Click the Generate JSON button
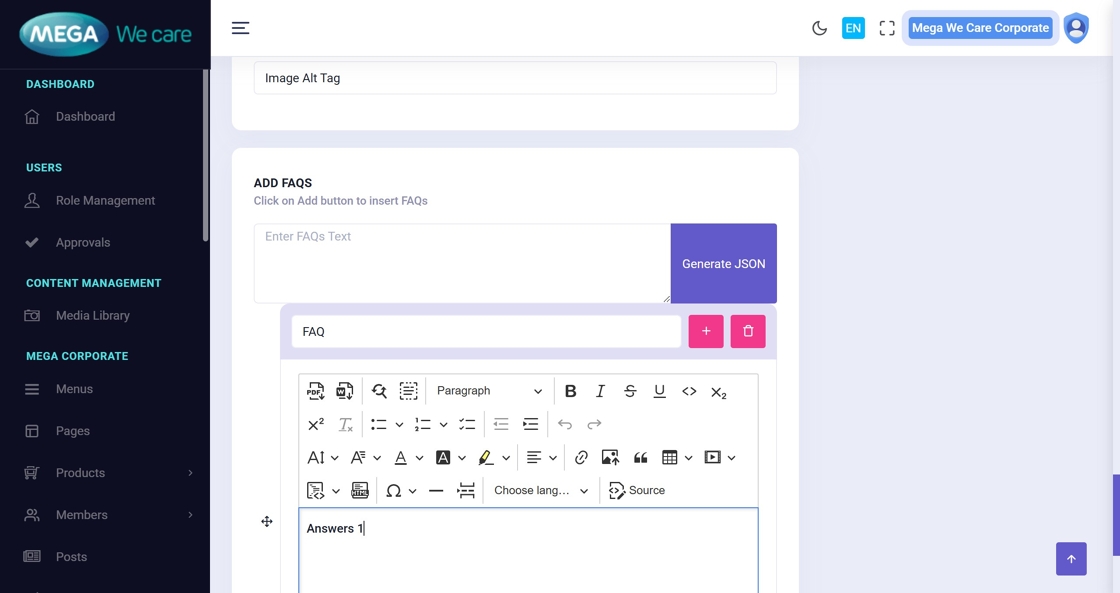Image resolution: width=1120 pixels, height=593 pixels. (723, 264)
